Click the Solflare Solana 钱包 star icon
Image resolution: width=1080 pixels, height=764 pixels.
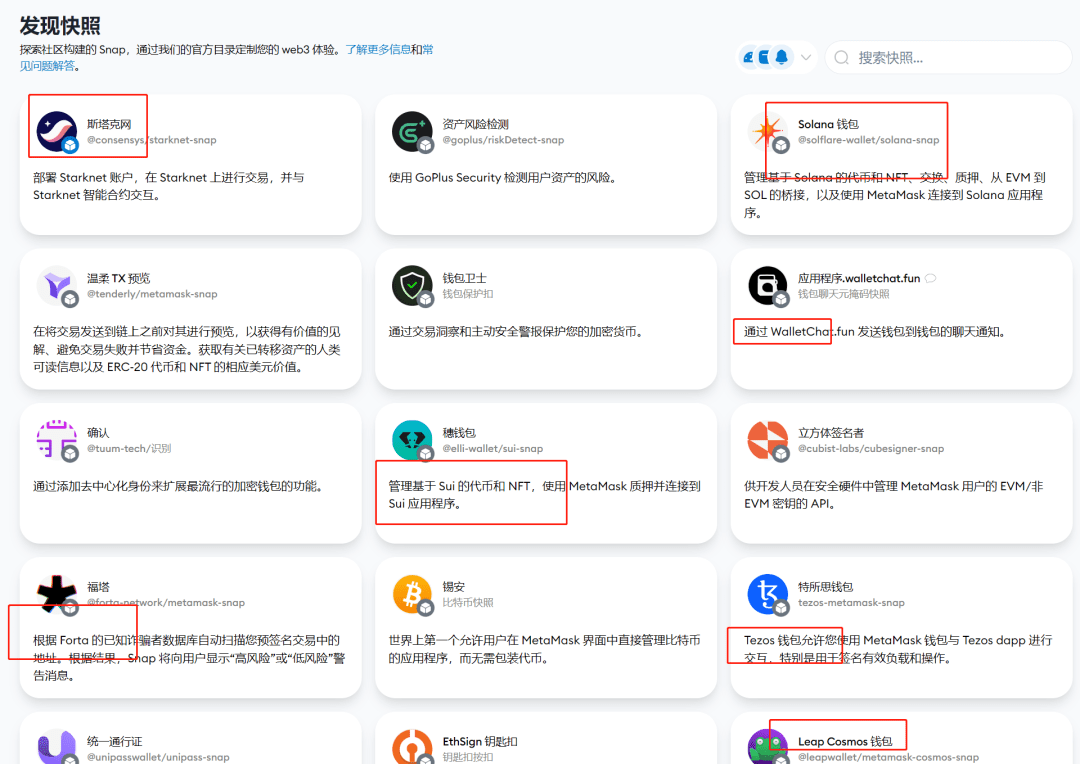(767, 131)
